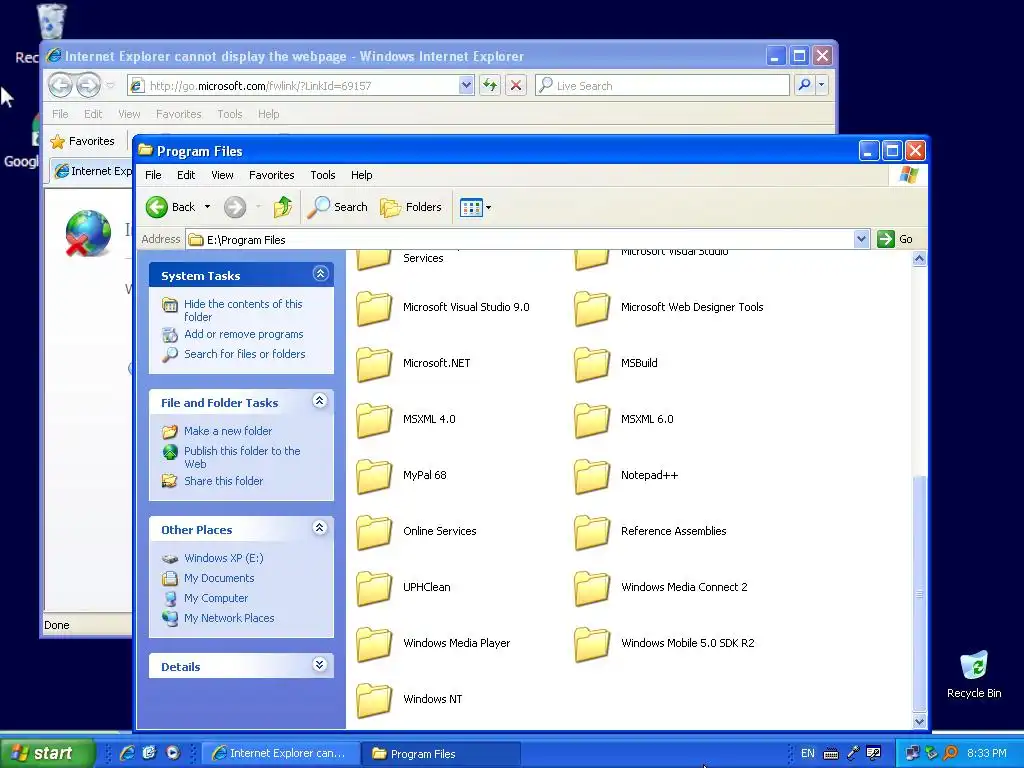Open the Tools menu in Program Files
This screenshot has width=1024, height=768.
click(x=323, y=175)
